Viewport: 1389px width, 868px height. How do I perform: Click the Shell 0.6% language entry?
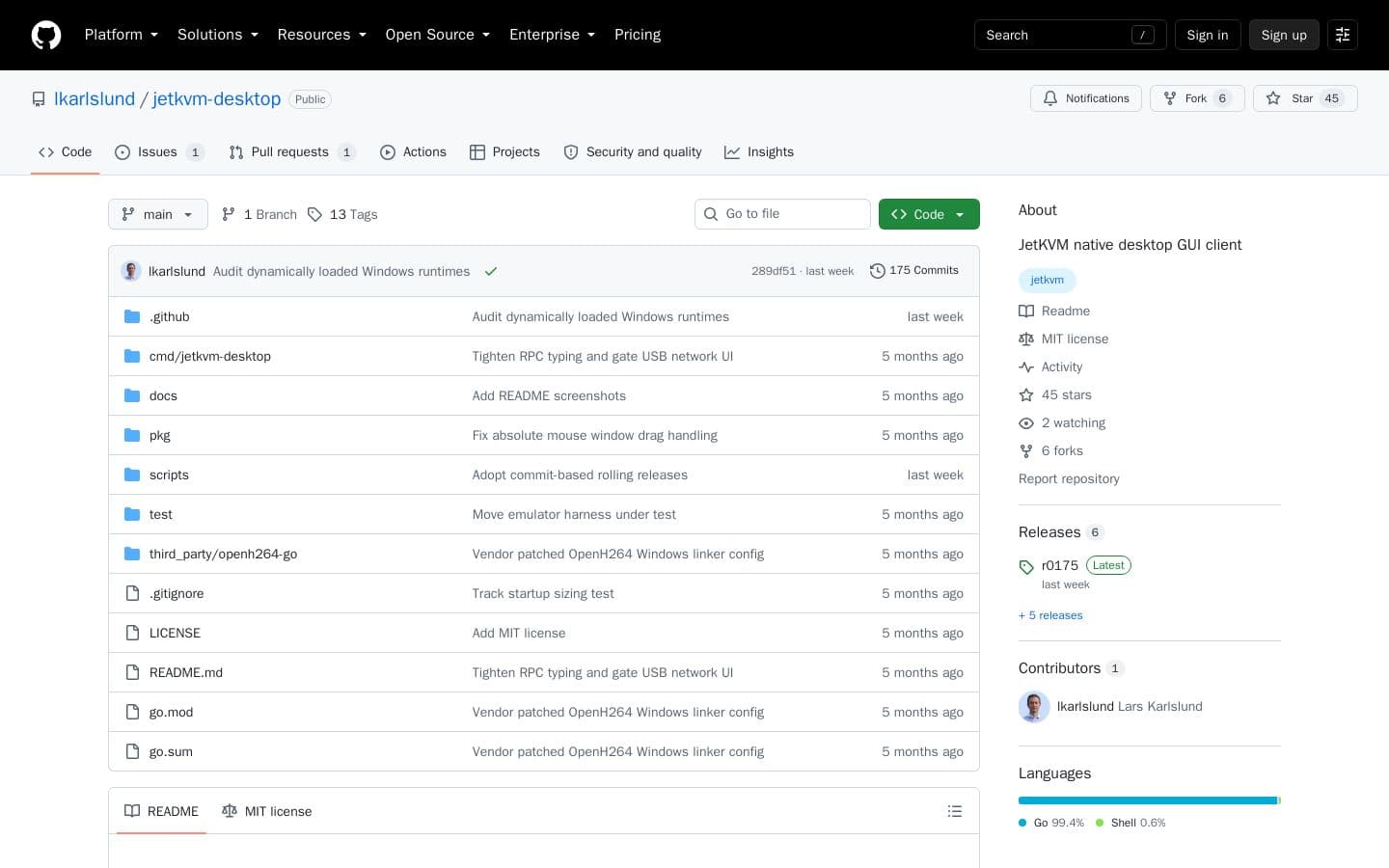(x=1130, y=823)
